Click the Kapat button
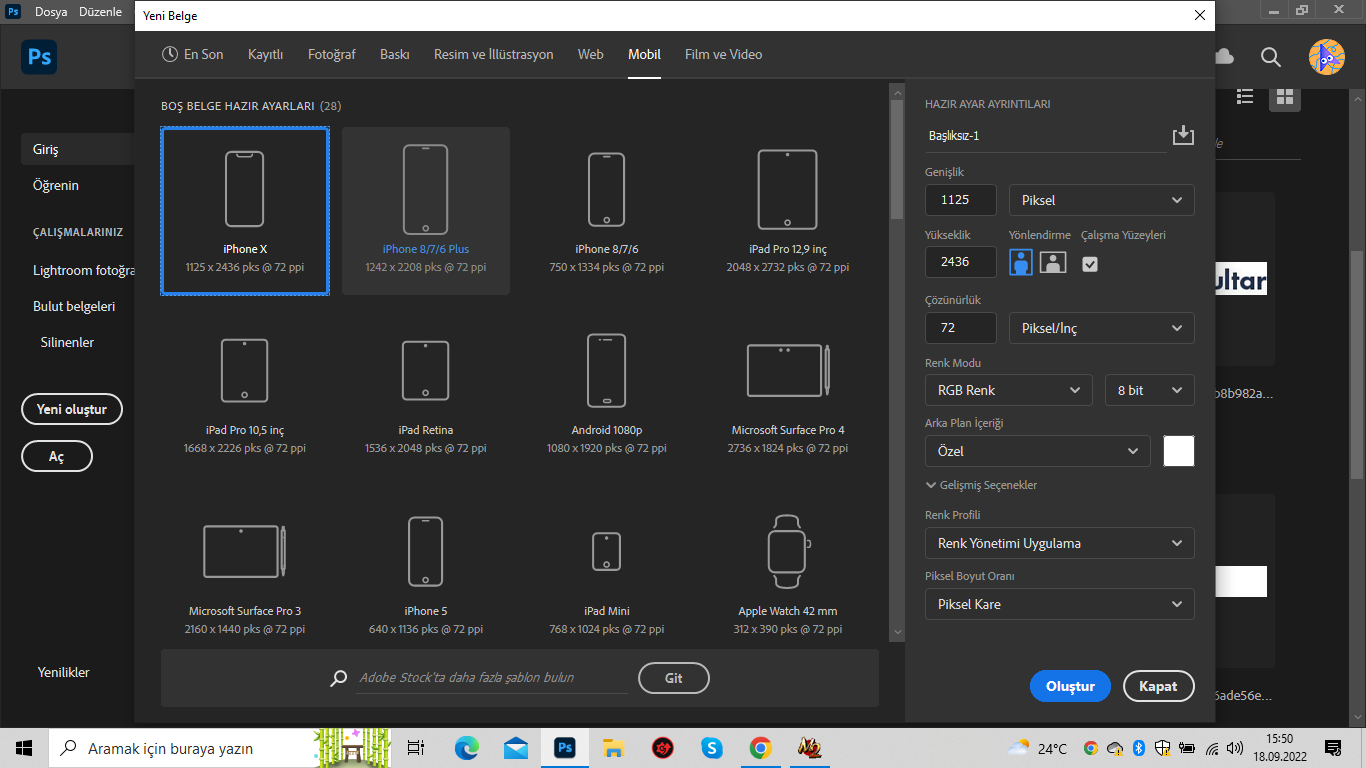1366x768 pixels. tap(1159, 686)
